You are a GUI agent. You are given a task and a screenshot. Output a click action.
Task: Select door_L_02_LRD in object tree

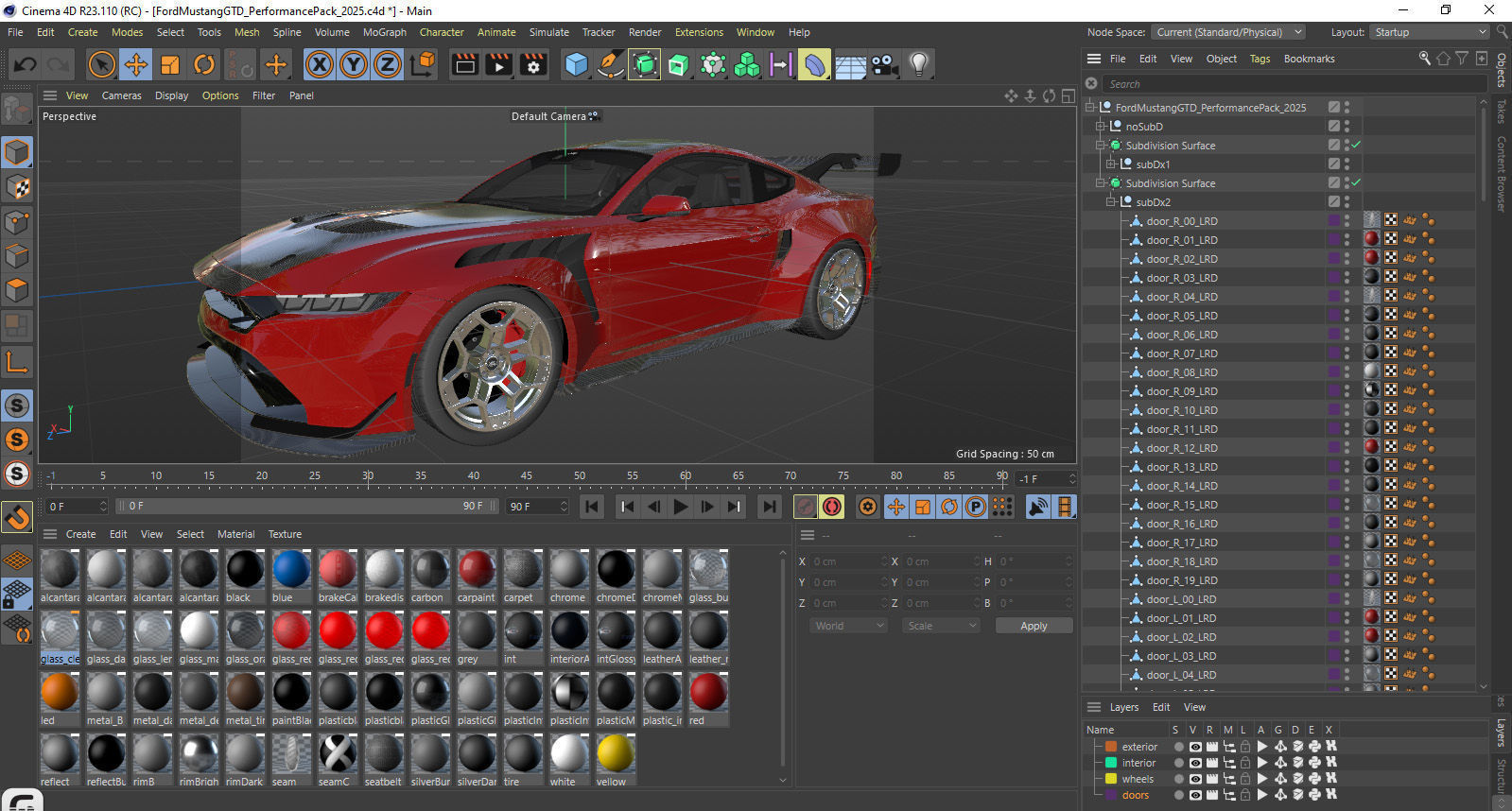pyautogui.click(x=1181, y=637)
